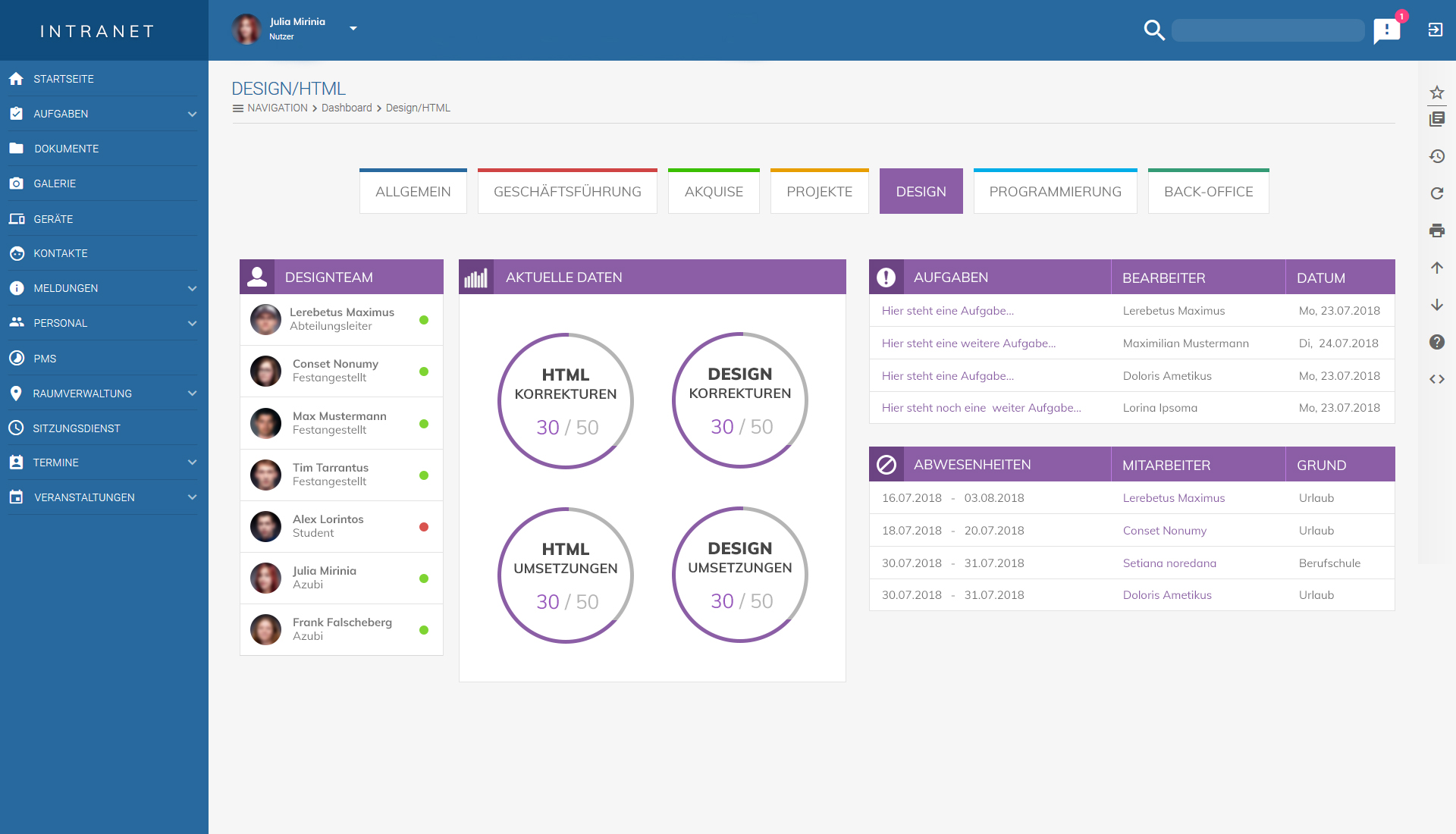Image resolution: width=1456 pixels, height=834 pixels.
Task: Click Frank Falscheberg's avatar thumbnail
Action: point(265,629)
